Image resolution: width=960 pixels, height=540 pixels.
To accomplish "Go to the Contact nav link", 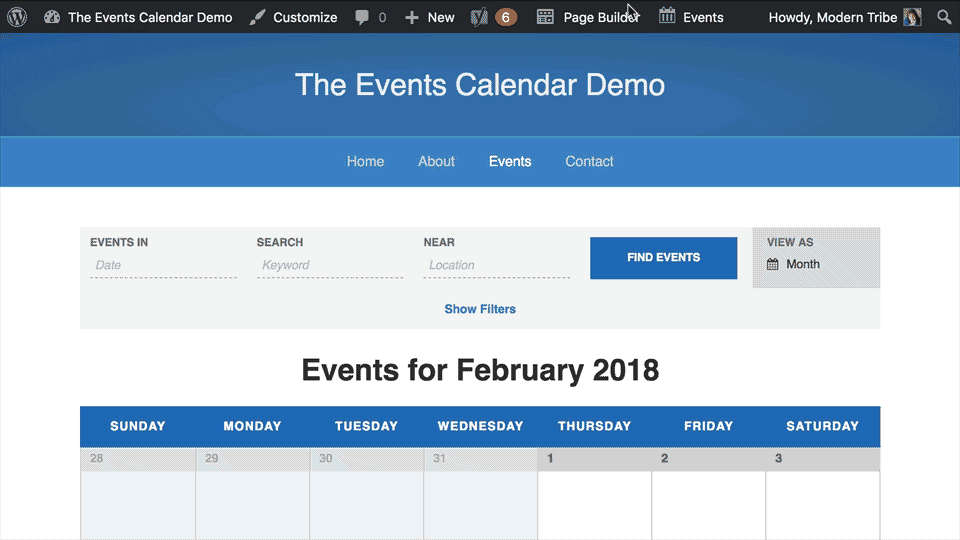I will 589,161.
